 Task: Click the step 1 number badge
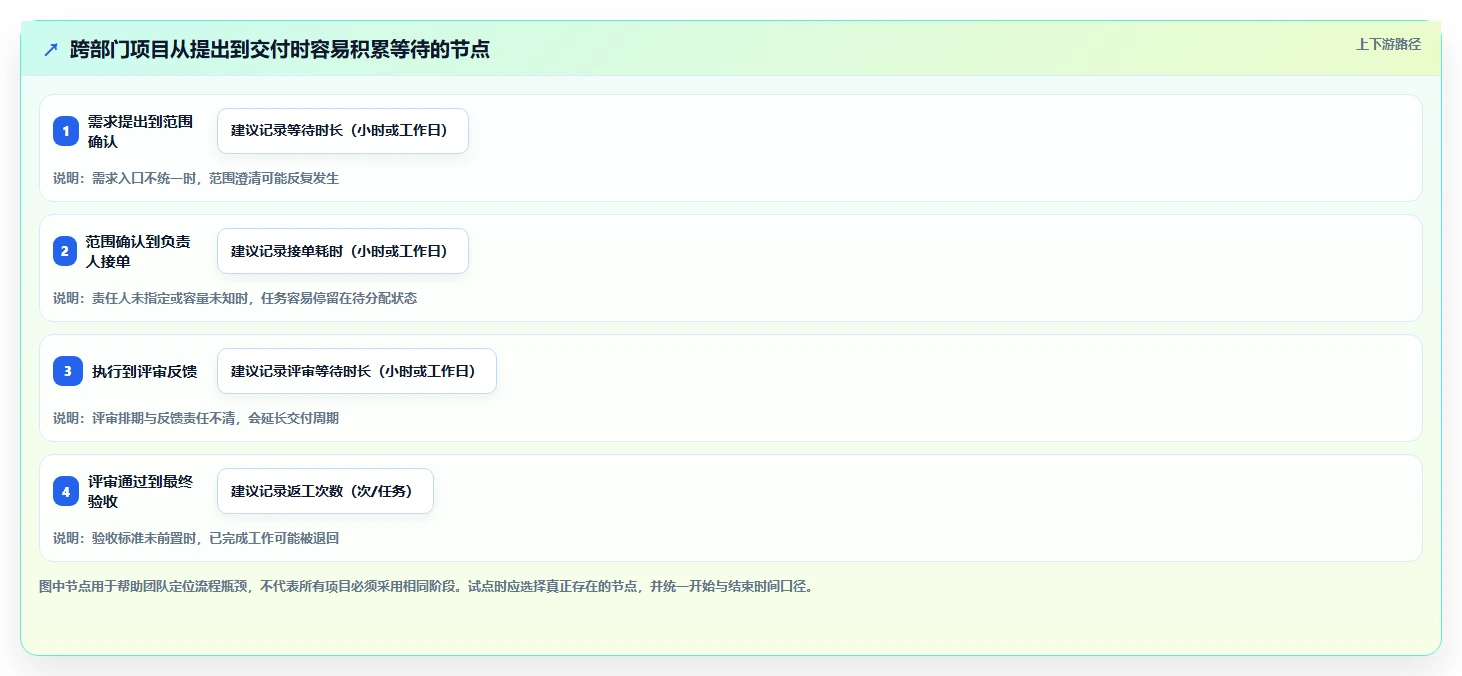[66, 131]
